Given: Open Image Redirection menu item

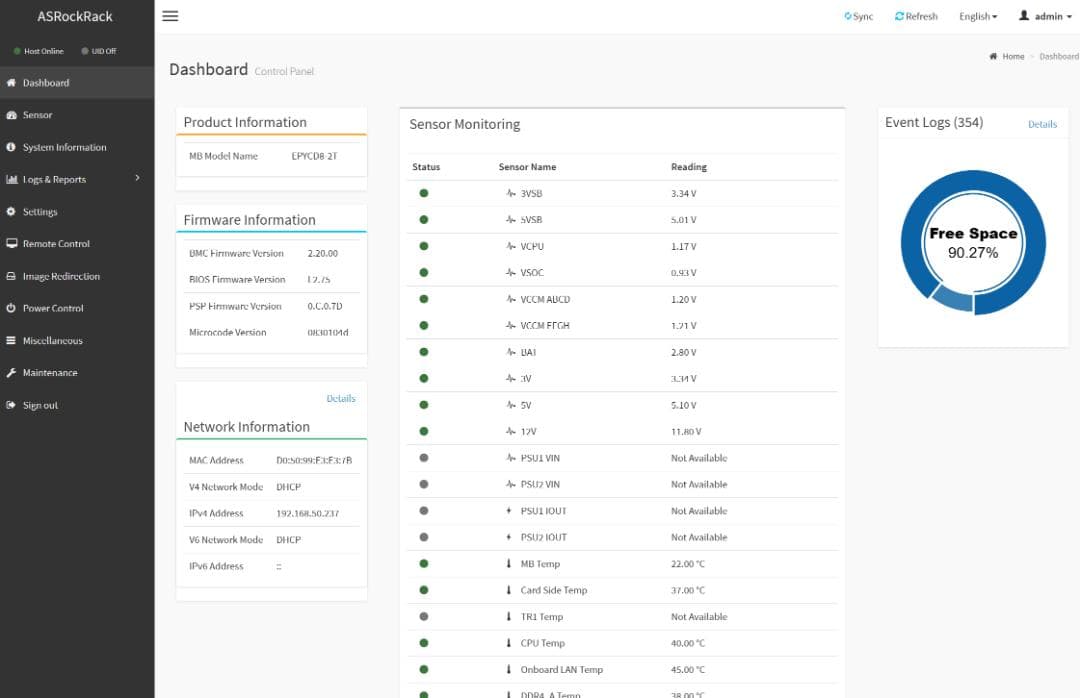Looking at the screenshot, I should tap(61, 276).
